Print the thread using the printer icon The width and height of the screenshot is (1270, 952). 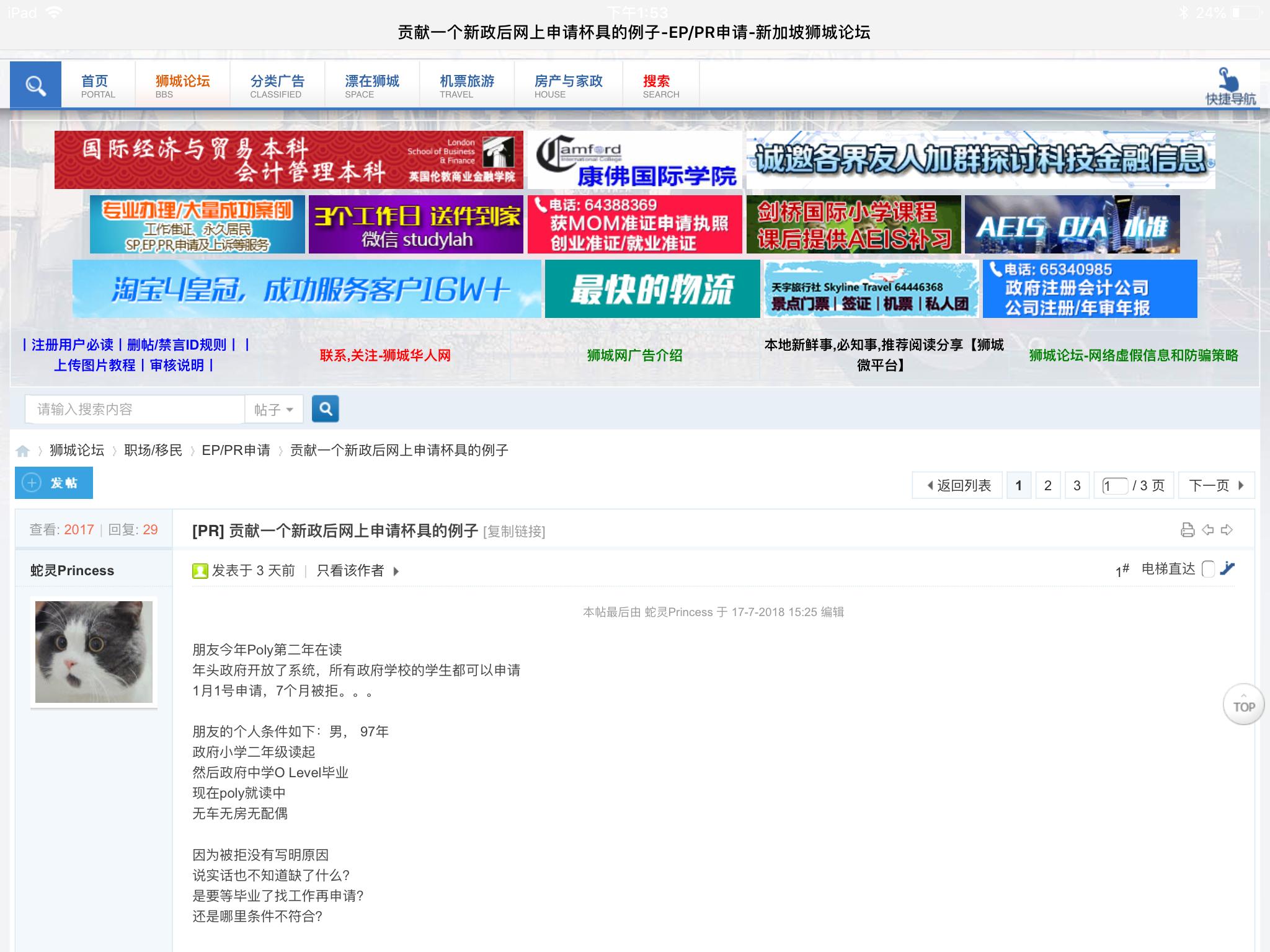click(x=1187, y=530)
